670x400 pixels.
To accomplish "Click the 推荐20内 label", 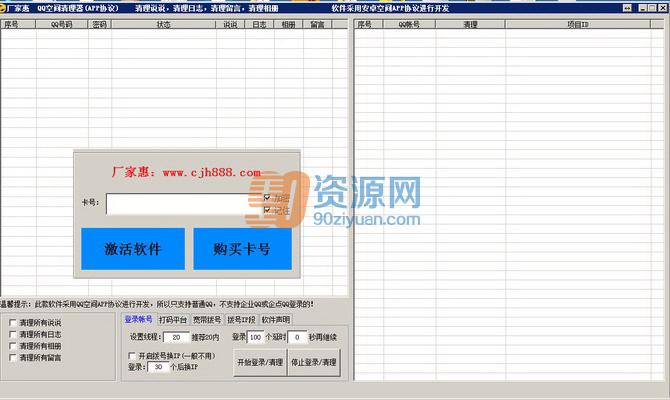I will [x=206, y=337].
